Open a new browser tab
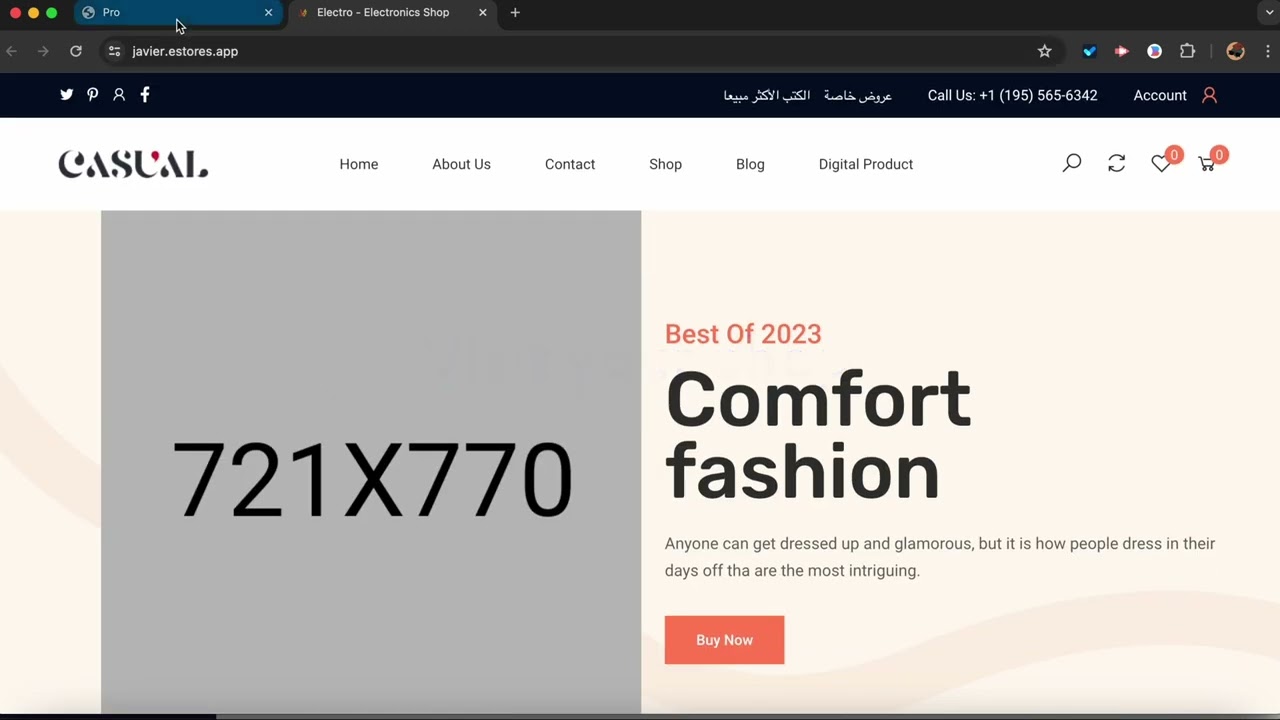Image resolution: width=1280 pixels, height=720 pixels. click(x=515, y=13)
